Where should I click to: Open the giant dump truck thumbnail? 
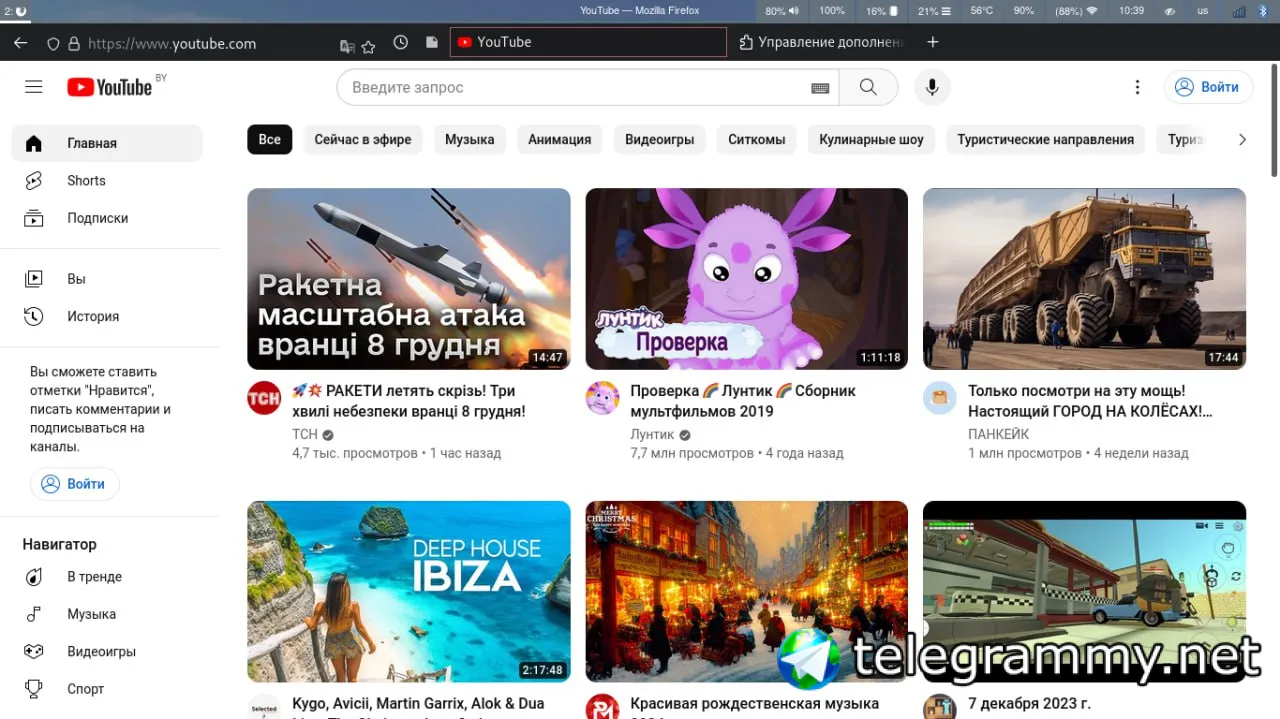point(1085,279)
